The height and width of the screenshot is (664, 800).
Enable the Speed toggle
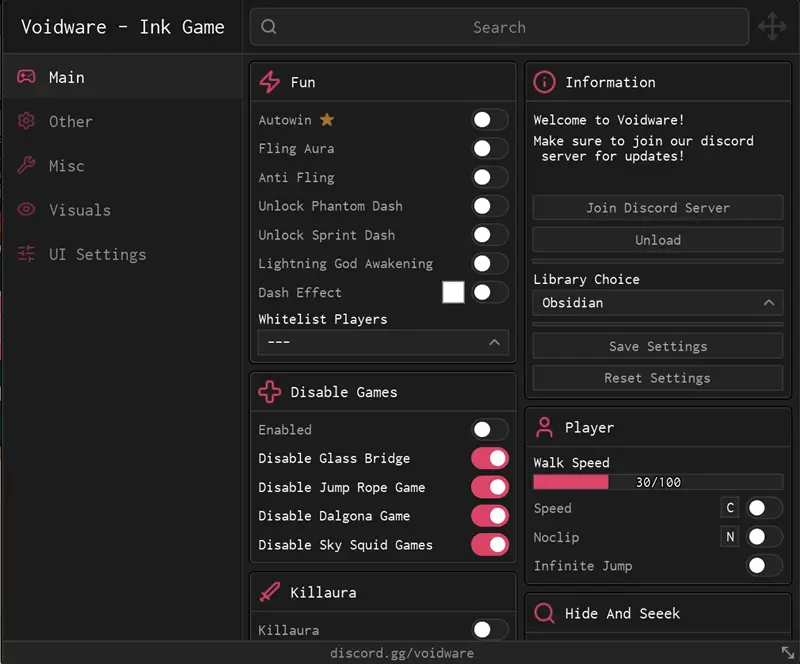(764, 508)
